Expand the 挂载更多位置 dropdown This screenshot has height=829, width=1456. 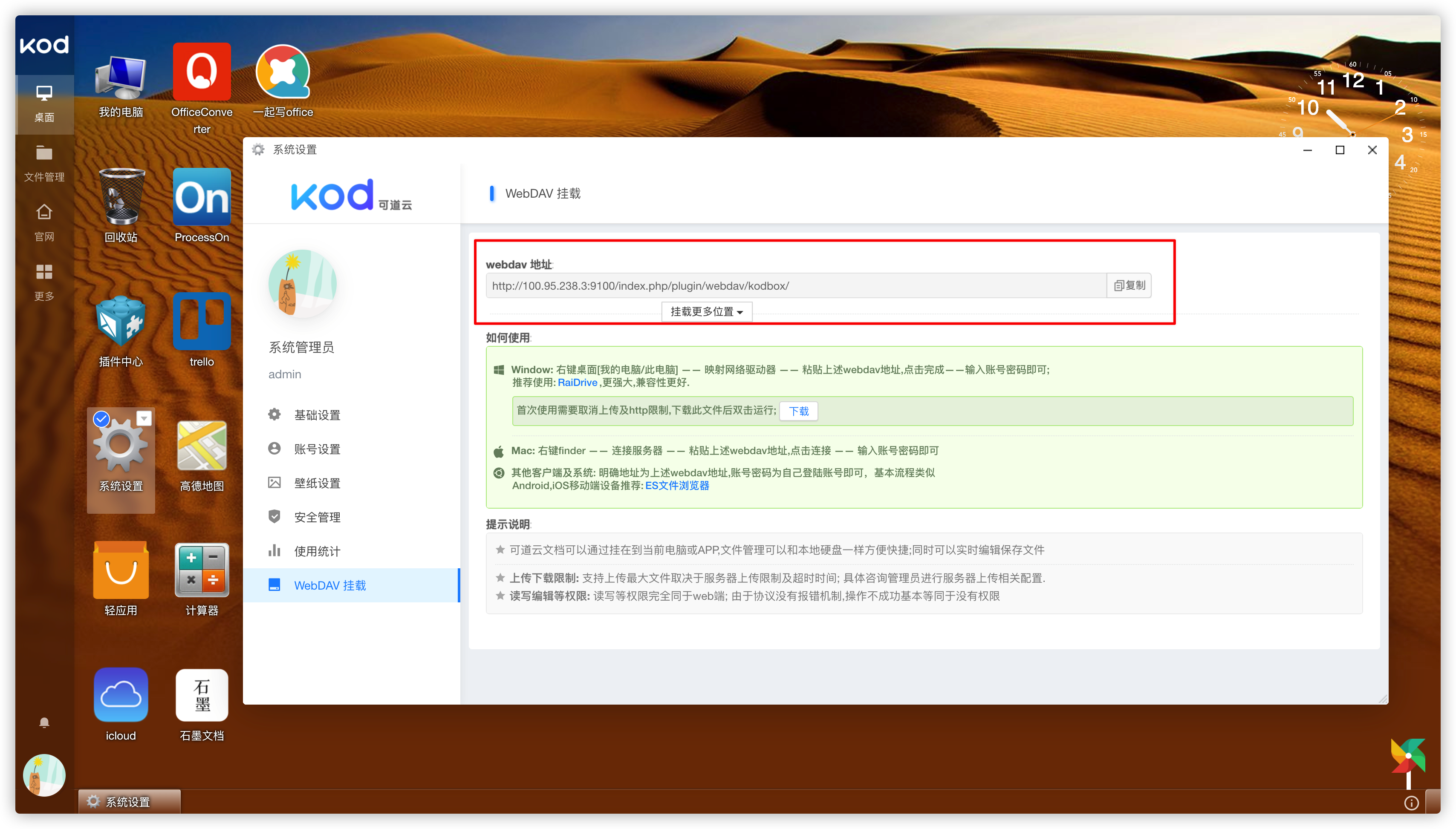coord(706,311)
